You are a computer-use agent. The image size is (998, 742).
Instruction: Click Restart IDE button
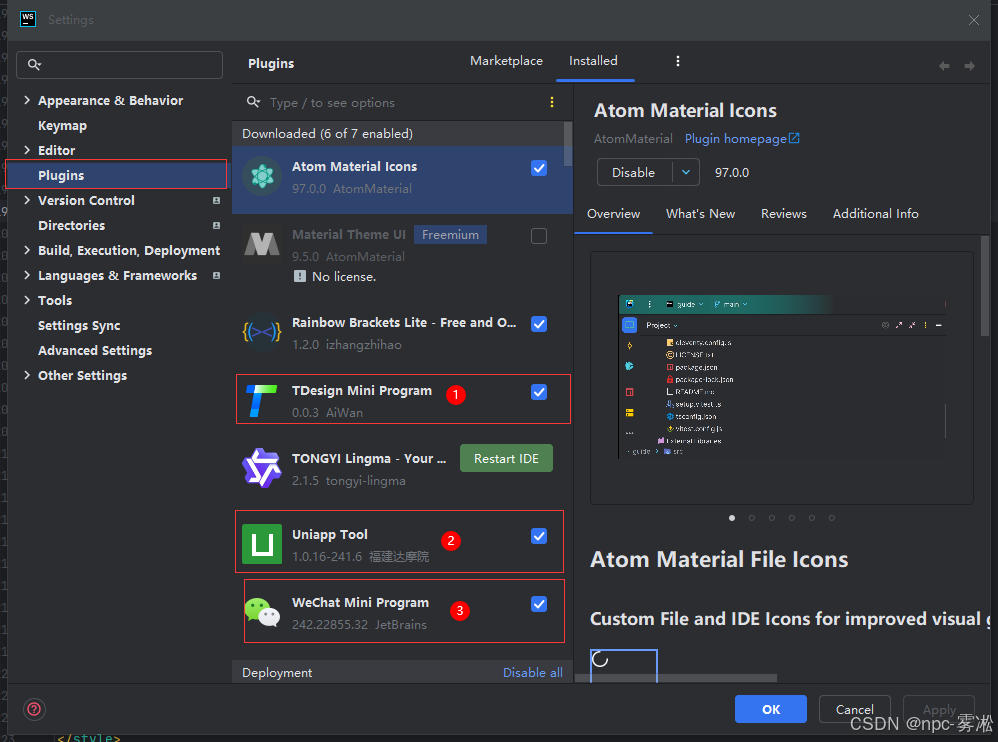(x=506, y=459)
